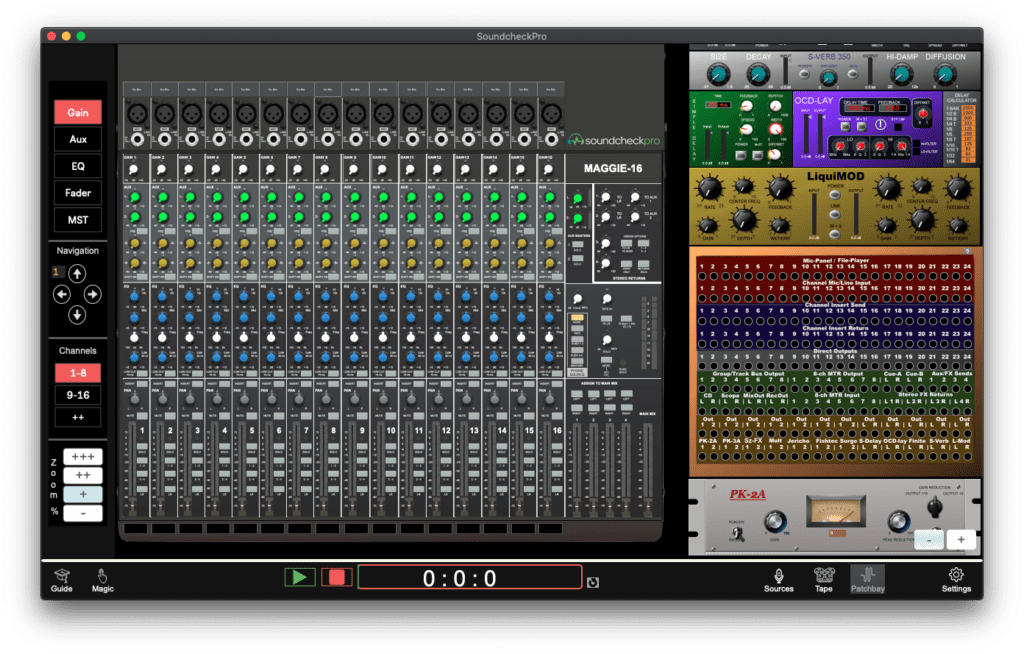Set zoom to +++ level
Image resolution: width=1024 pixels, height=654 pixels.
(x=83, y=457)
